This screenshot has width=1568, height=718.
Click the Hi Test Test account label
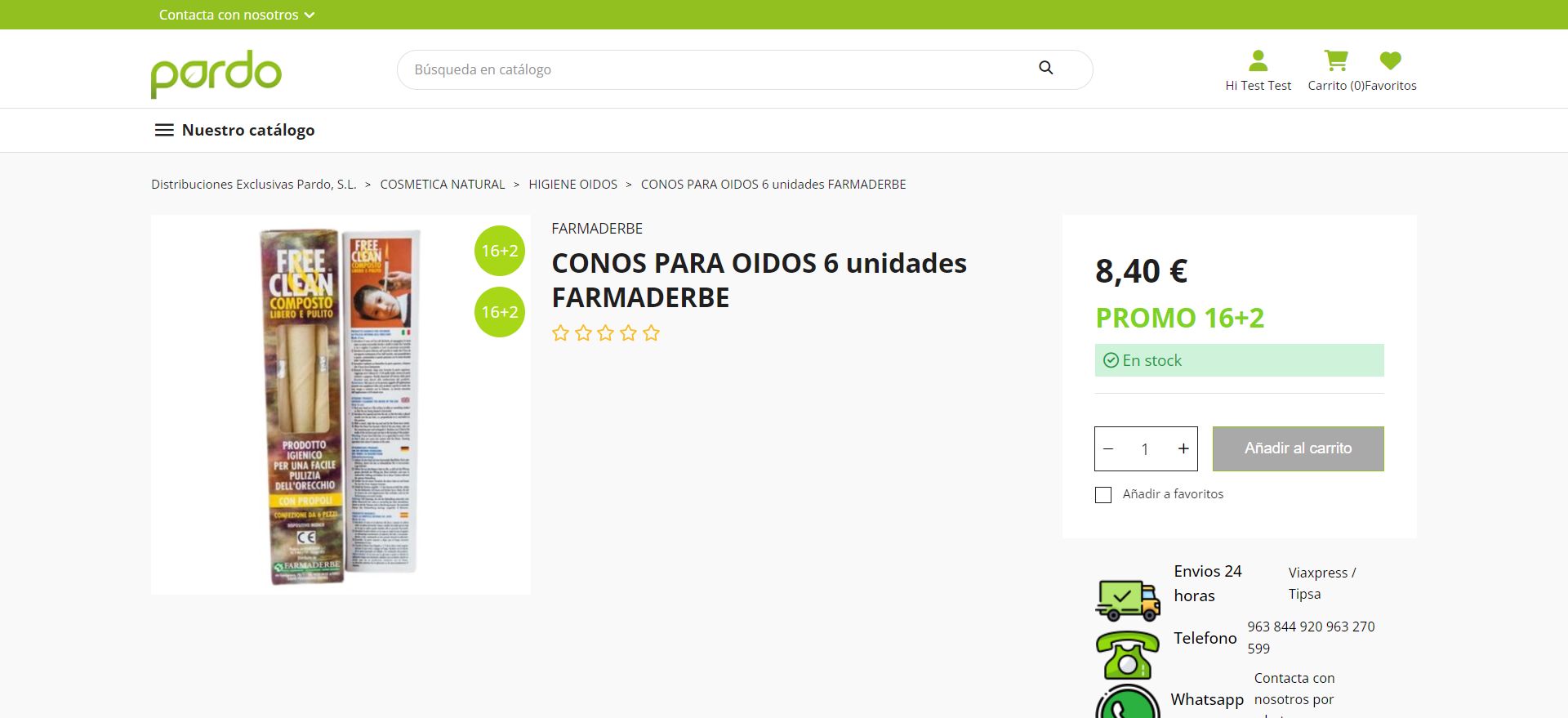[1258, 86]
